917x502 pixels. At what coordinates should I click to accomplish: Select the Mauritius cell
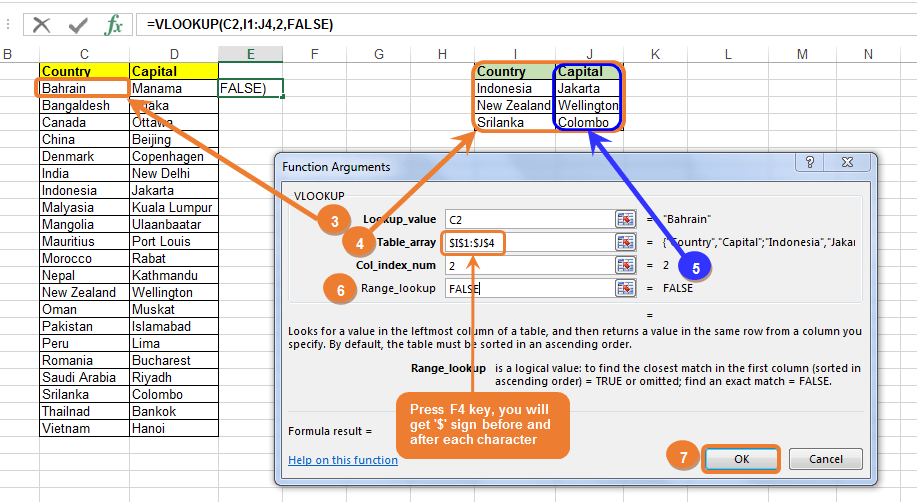[84, 241]
